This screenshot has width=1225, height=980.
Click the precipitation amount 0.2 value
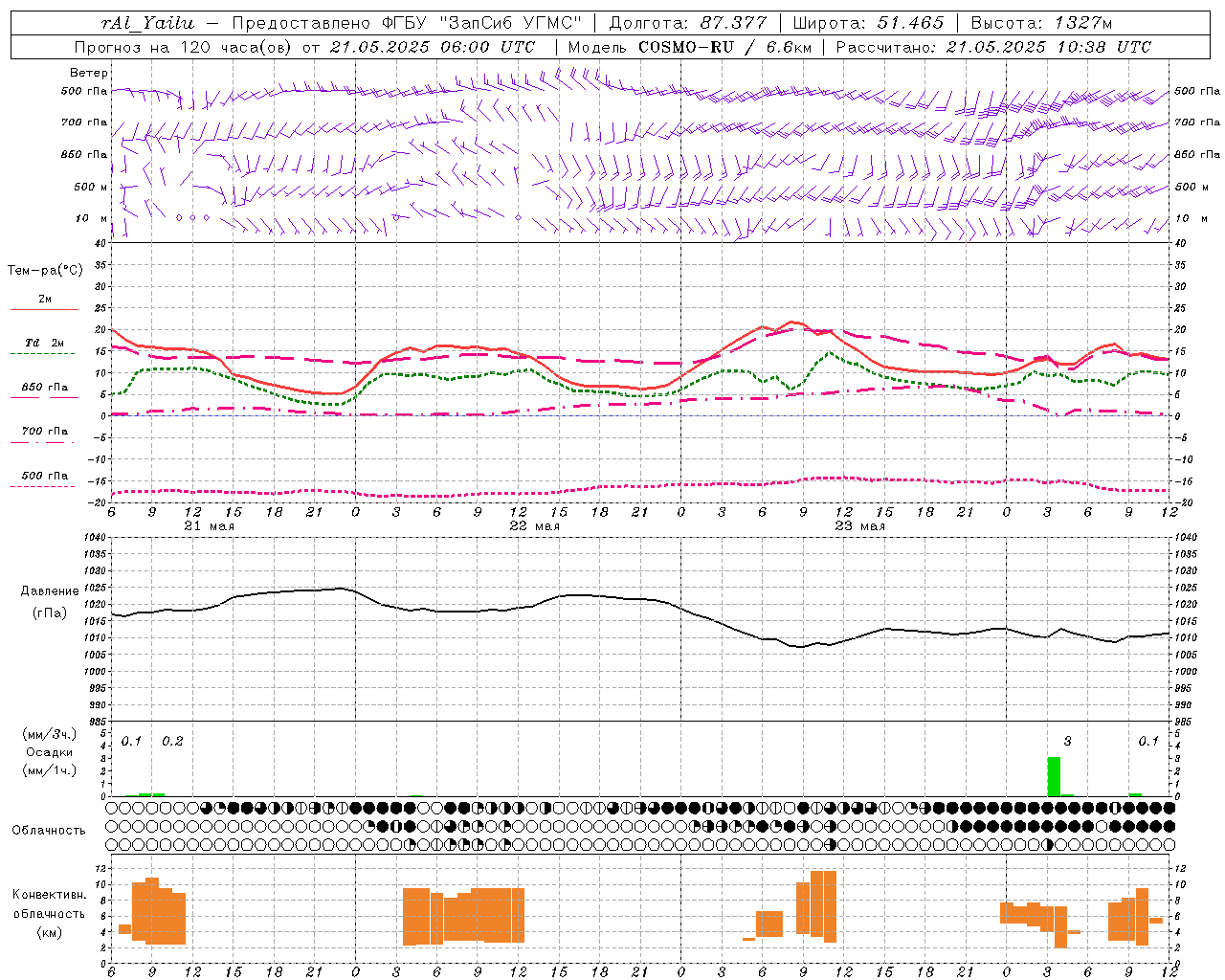(172, 742)
